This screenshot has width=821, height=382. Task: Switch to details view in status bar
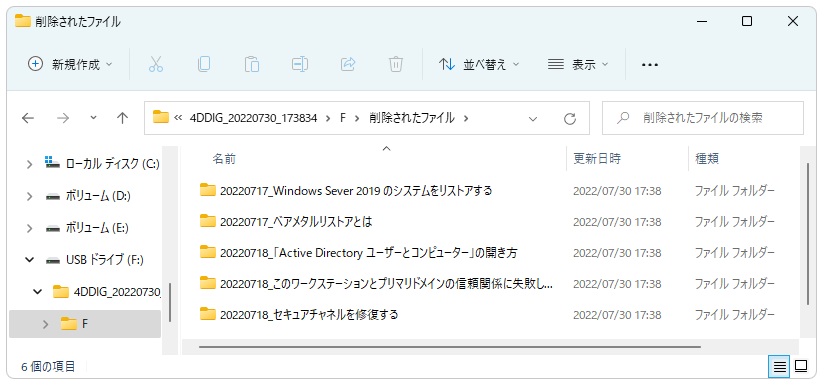coord(780,367)
